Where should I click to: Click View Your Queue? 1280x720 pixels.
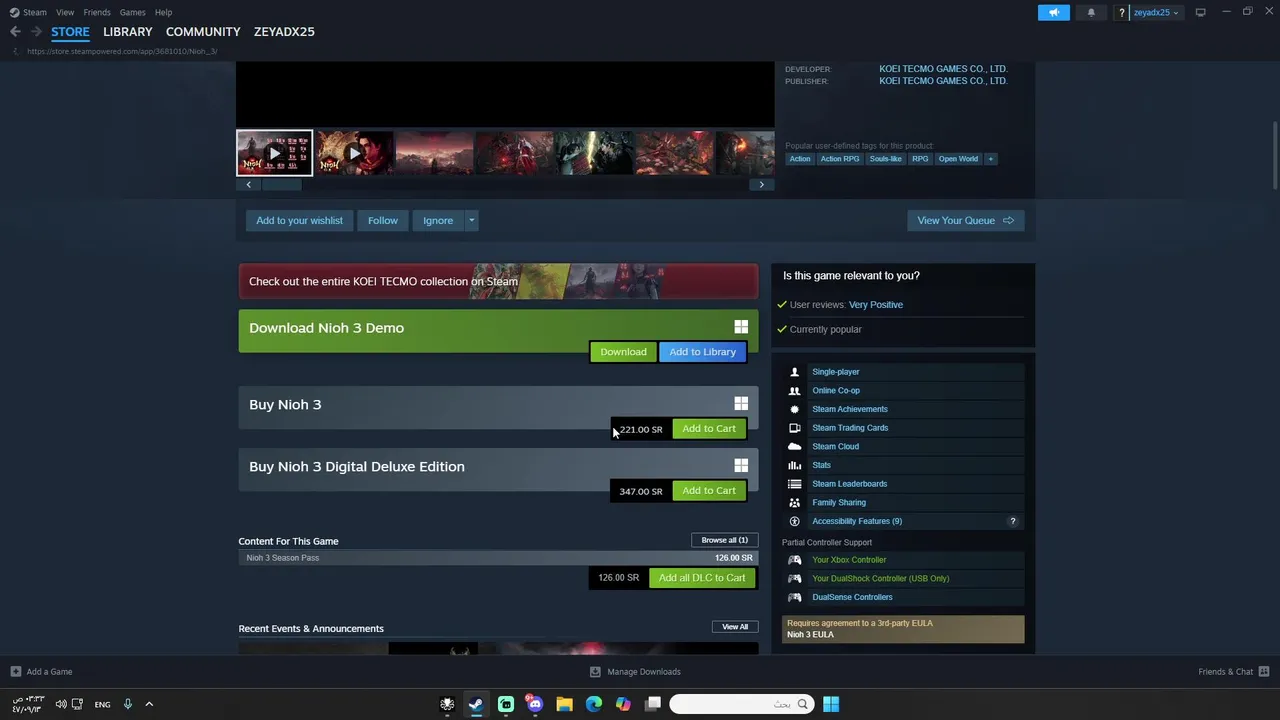(965, 221)
